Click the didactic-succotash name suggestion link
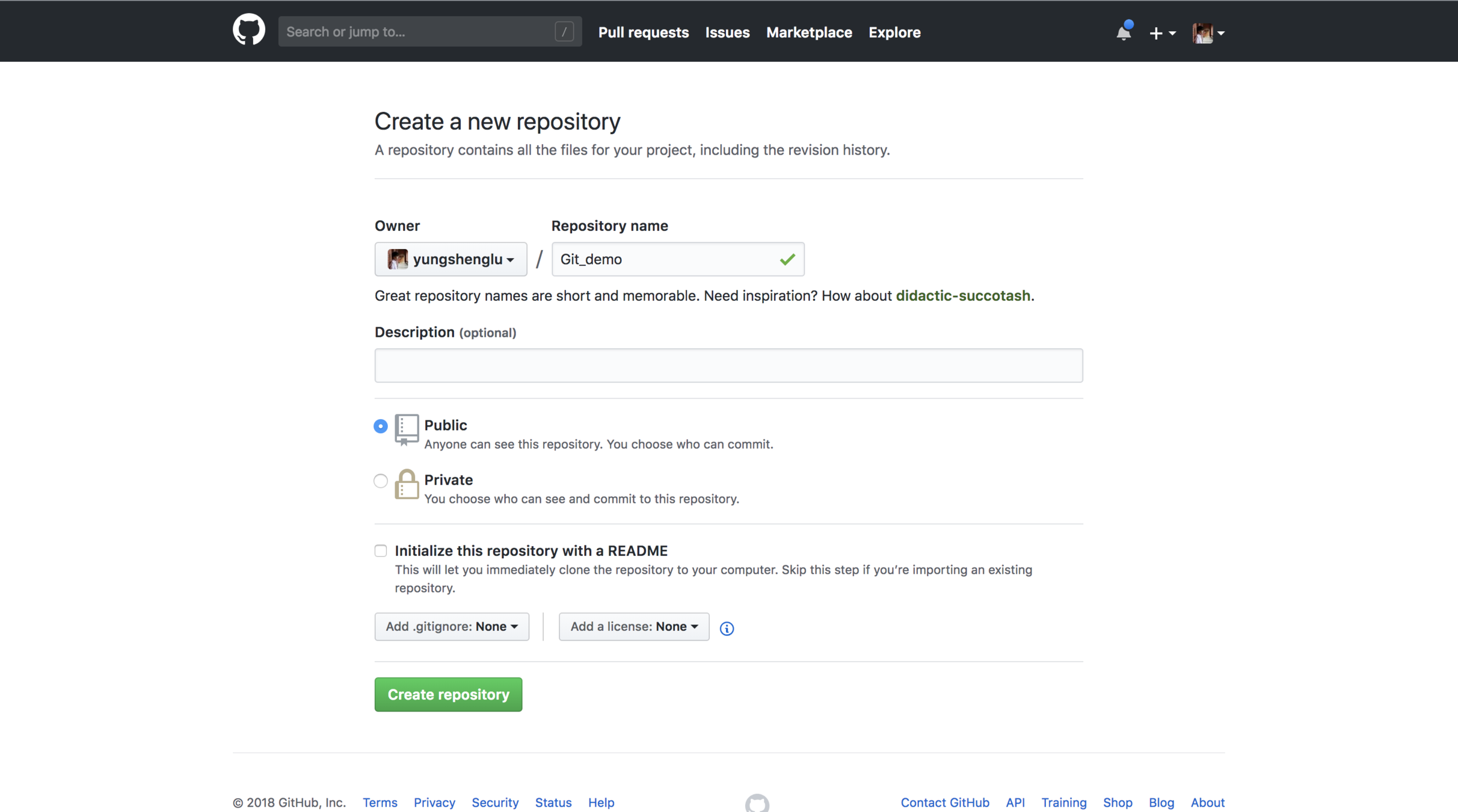Screen dimensions: 1458x812 962,295
